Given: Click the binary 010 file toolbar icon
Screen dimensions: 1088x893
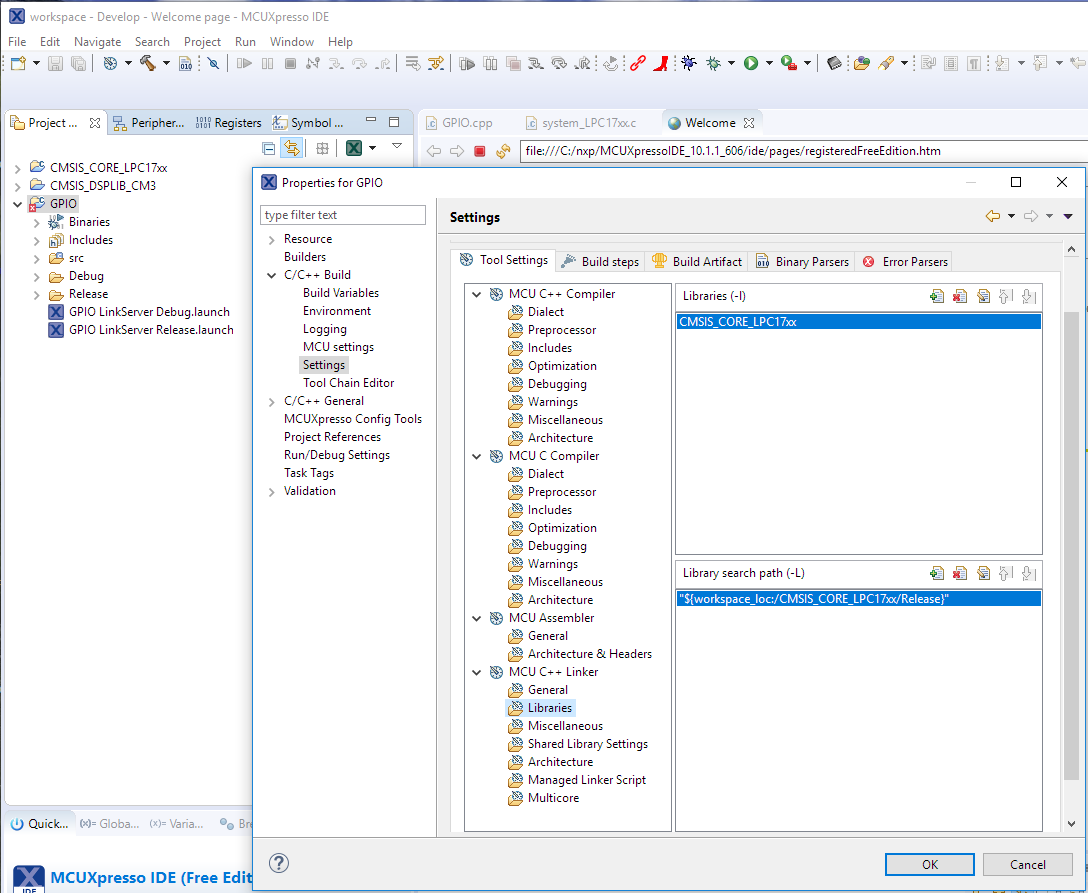Looking at the screenshot, I should pos(185,64).
